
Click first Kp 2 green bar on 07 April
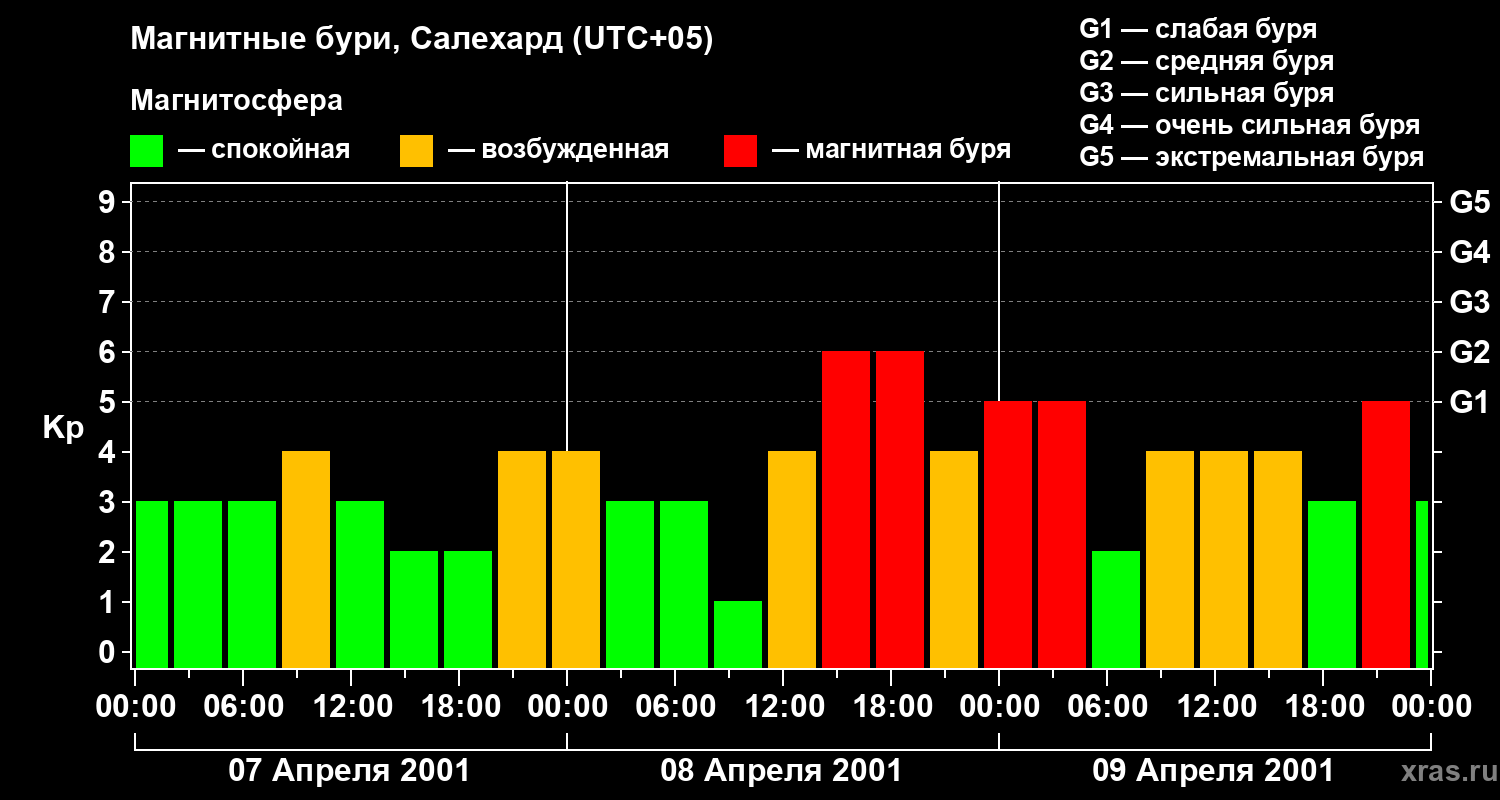point(414,609)
